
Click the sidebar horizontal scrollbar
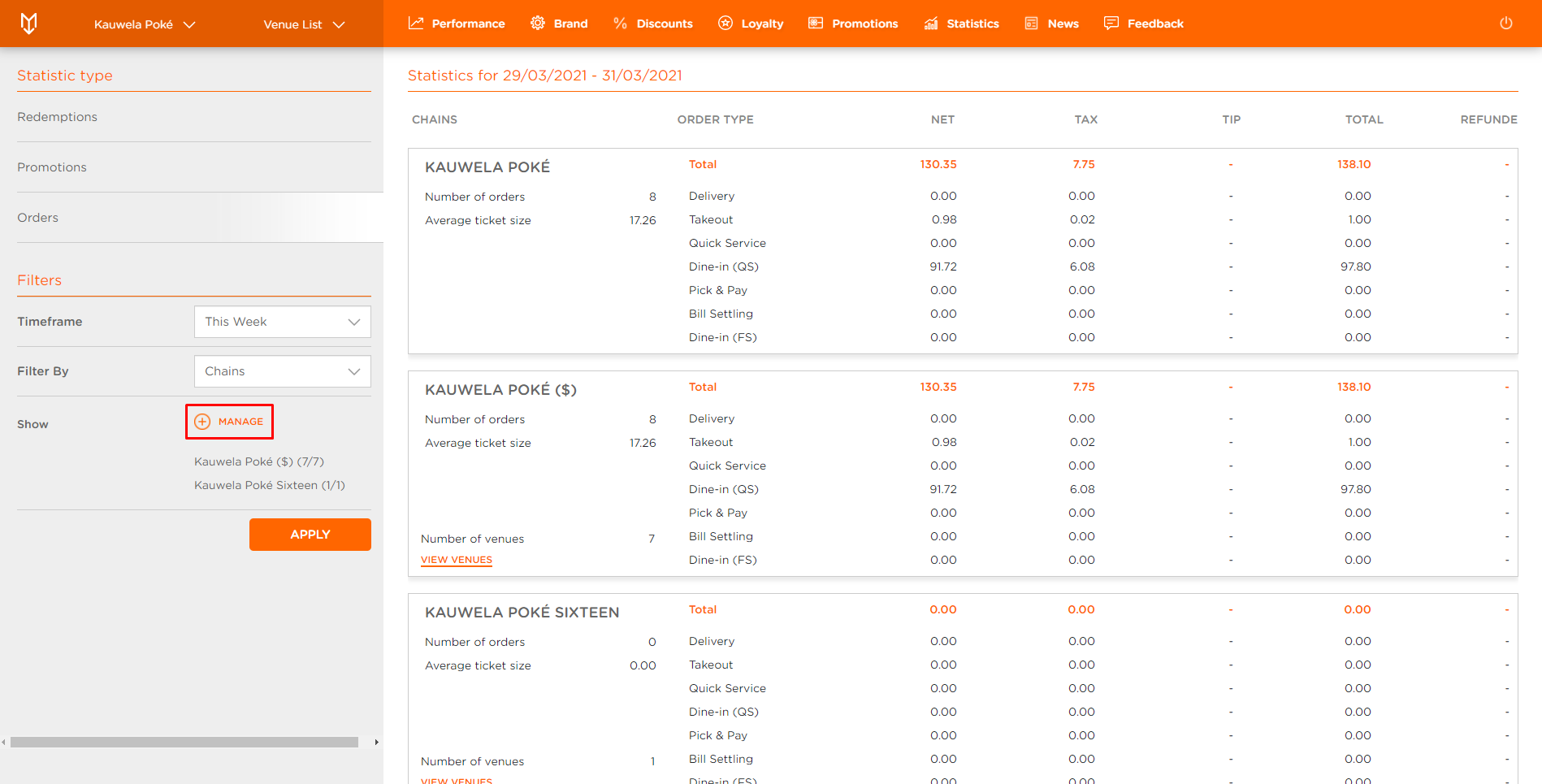tap(184, 742)
